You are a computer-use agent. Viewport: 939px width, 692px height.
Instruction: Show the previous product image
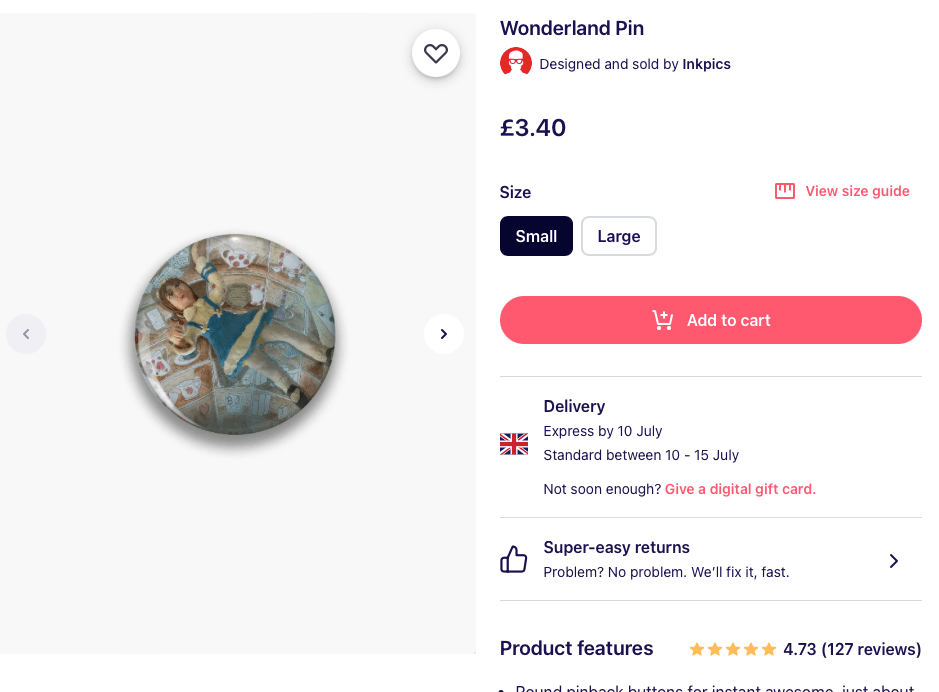(26, 334)
